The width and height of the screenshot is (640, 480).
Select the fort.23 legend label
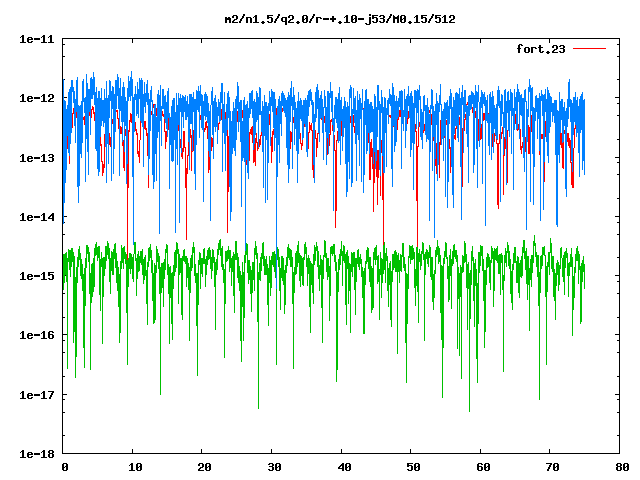pyautogui.click(x=541, y=49)
